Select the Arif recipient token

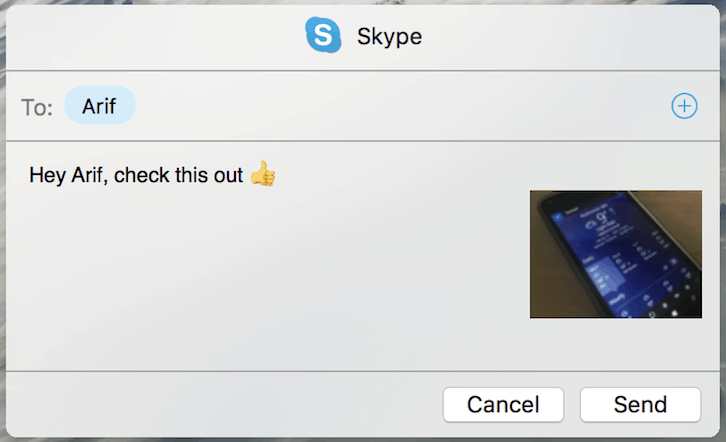click(100, 106)
